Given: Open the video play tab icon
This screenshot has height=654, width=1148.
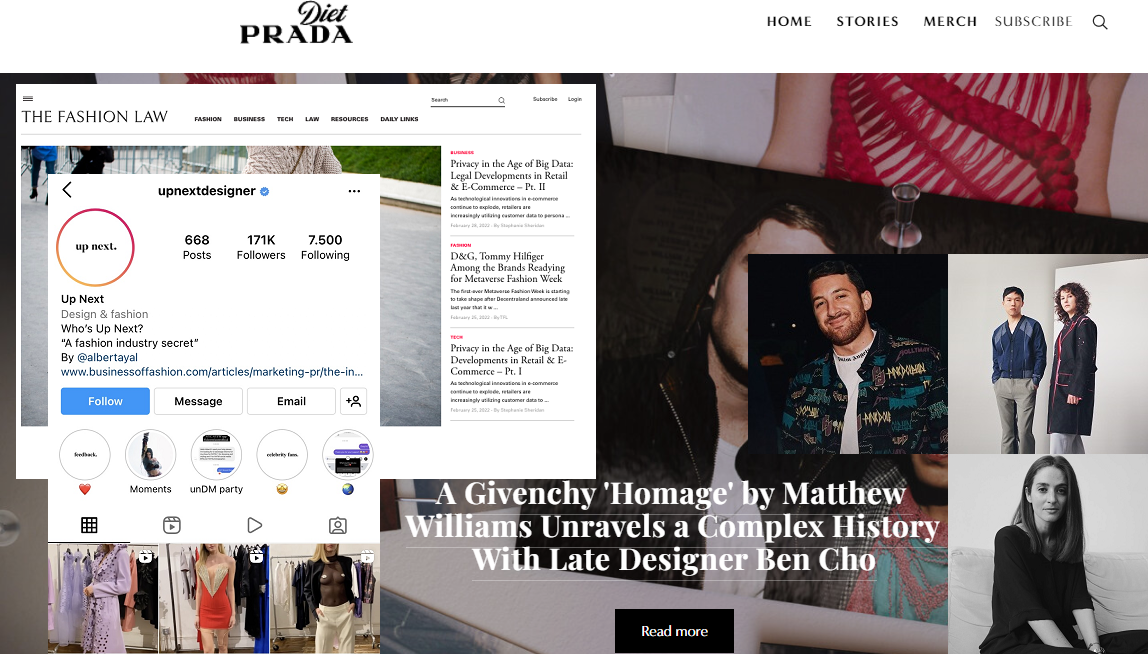Looking at the screenshot, I should tap(255, 525).
